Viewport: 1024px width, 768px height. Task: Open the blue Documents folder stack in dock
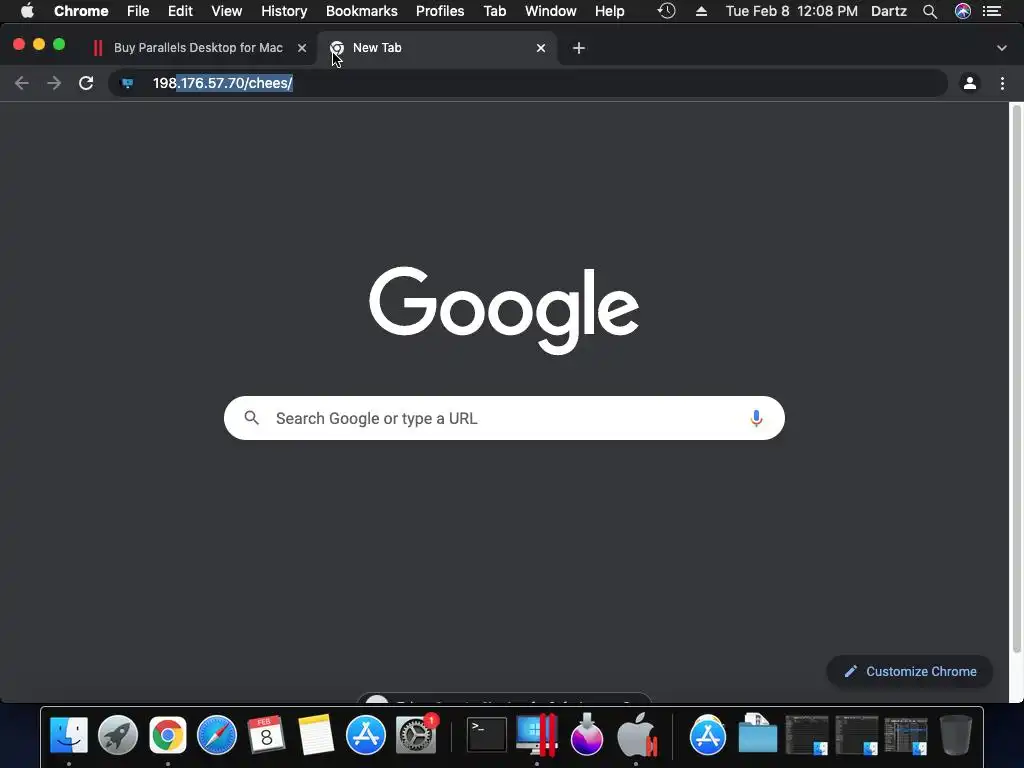758,735
